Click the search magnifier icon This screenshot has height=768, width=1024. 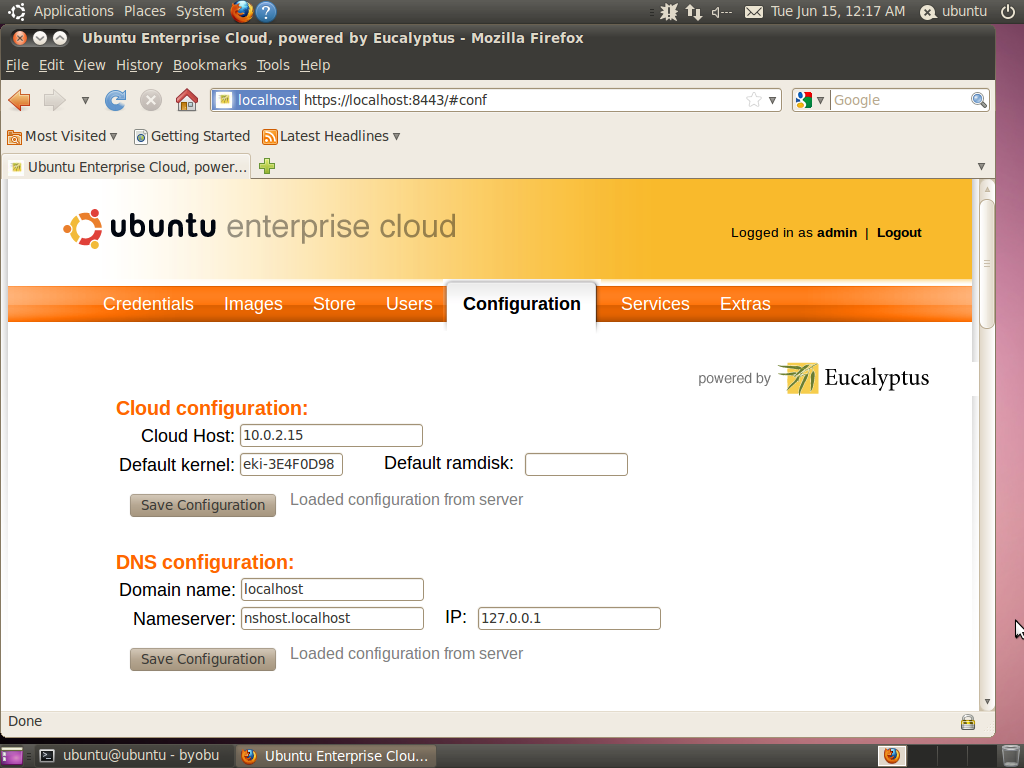click(978, 100)
